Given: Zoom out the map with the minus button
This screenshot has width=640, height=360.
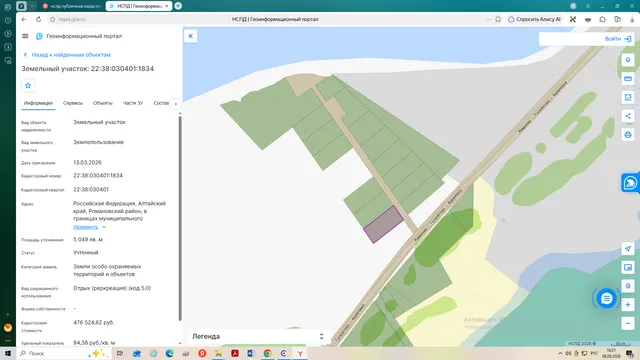Looking at the screenshot, I should (628, 323).
